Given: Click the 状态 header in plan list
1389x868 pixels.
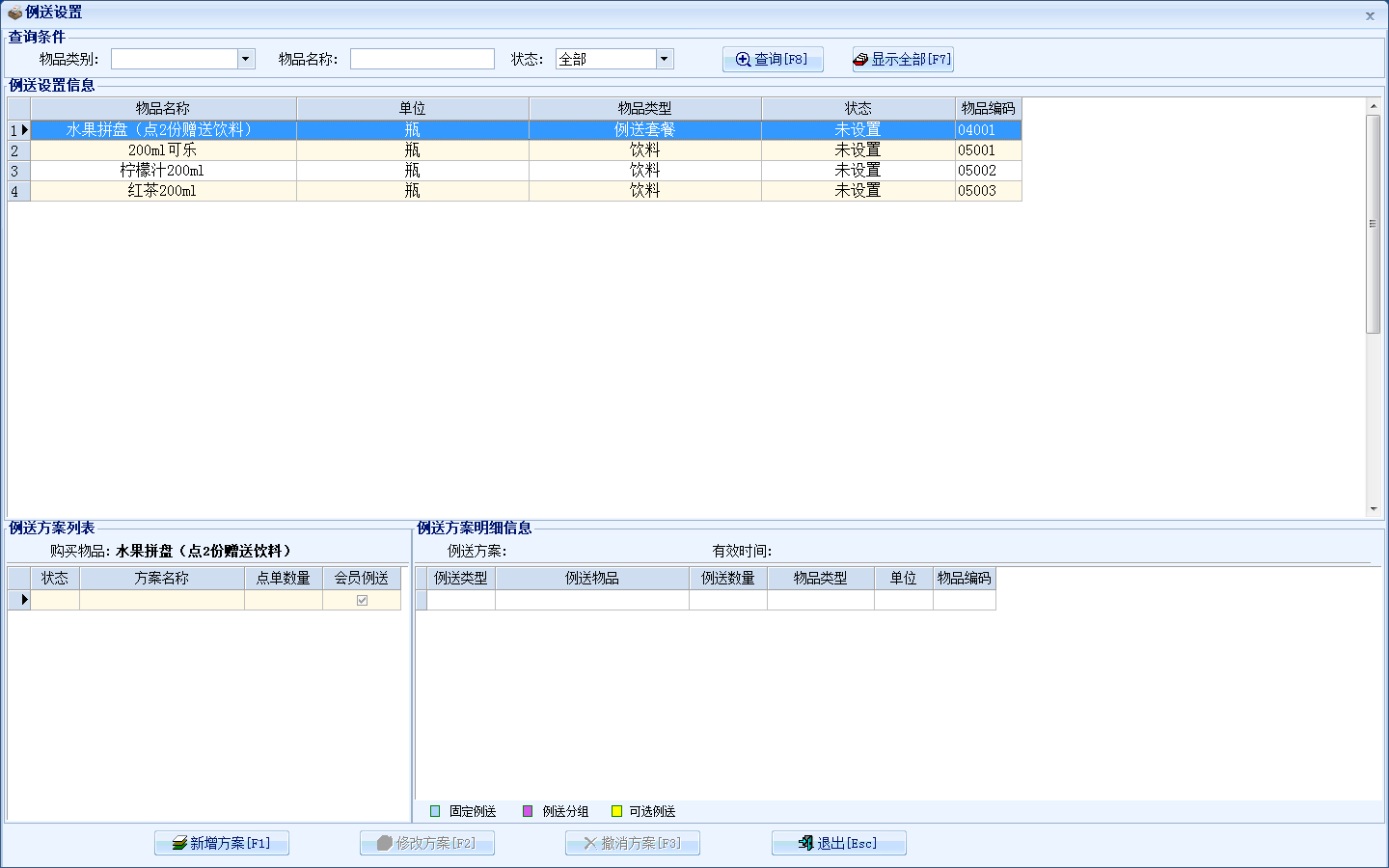Looking at the screenshot, I should coord(55,578).
